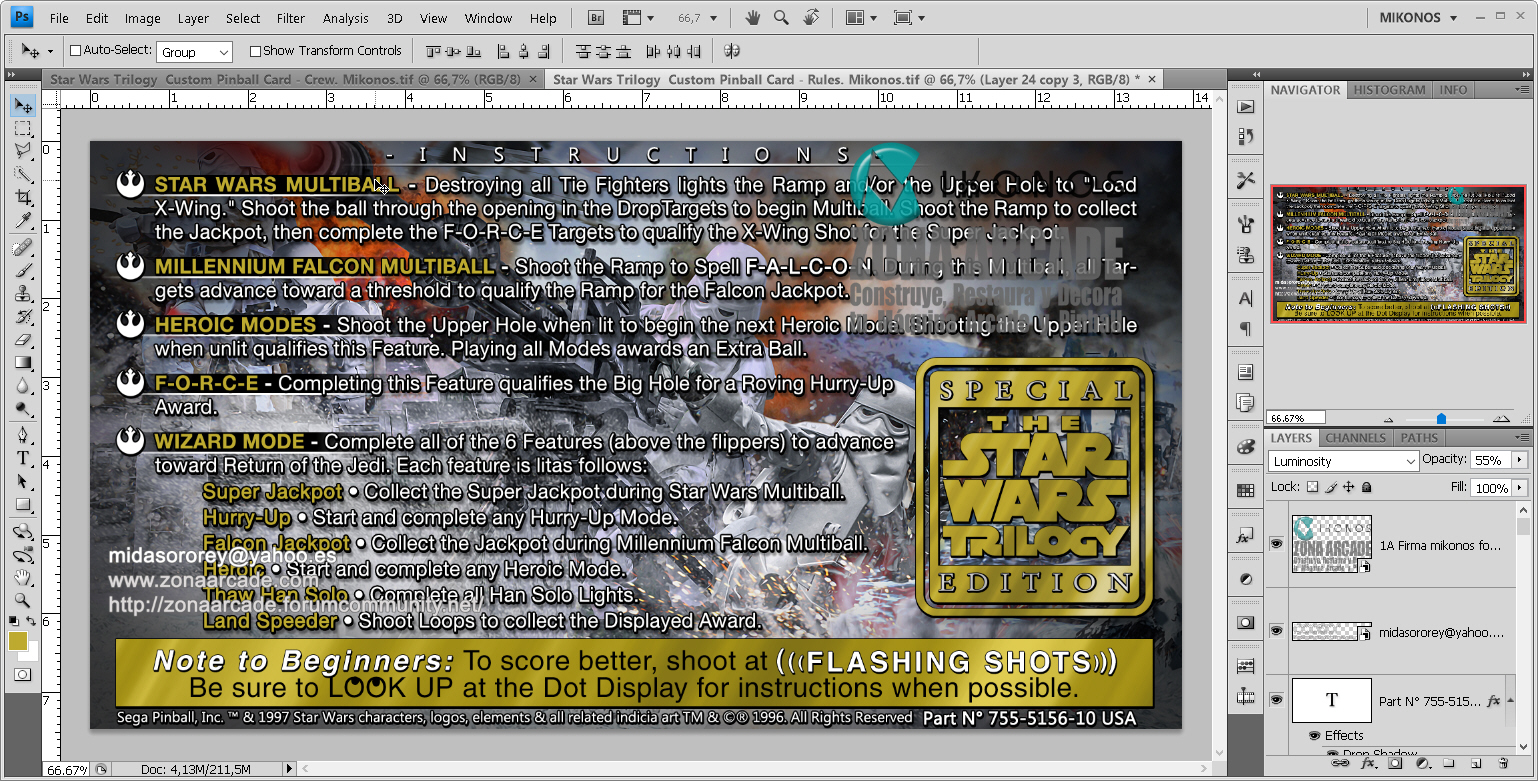Open the Paragraph panel icon

click(1245, 328)
